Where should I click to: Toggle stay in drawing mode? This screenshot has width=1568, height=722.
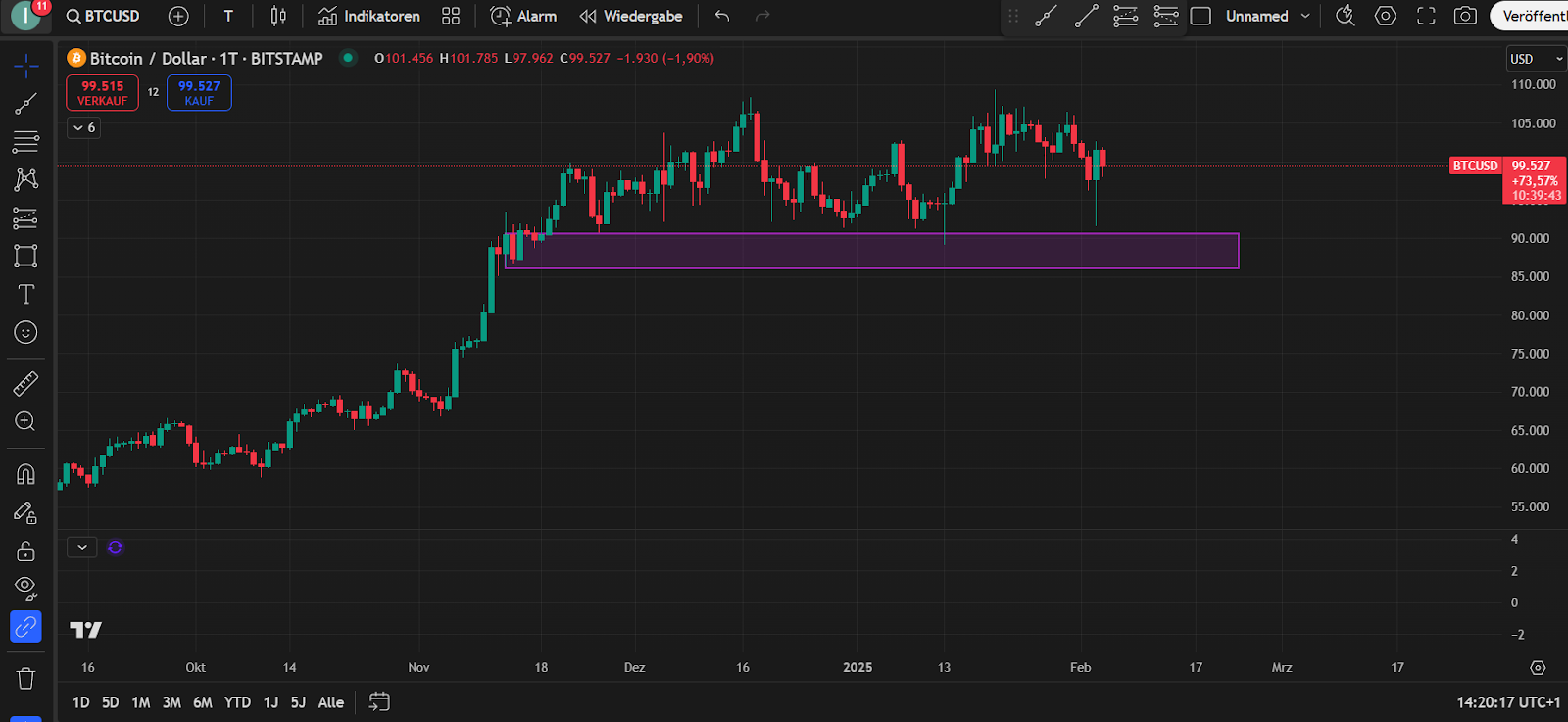tap(25, 512)
